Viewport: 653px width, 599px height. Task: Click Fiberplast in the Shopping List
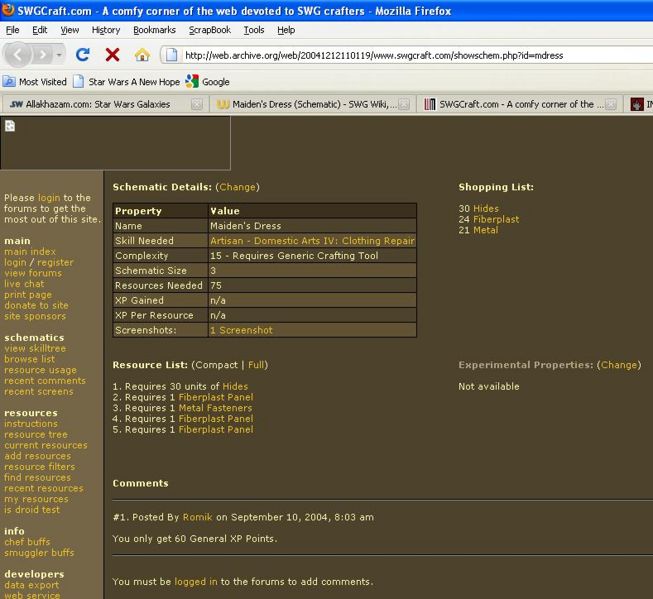[x=496, y=220]
